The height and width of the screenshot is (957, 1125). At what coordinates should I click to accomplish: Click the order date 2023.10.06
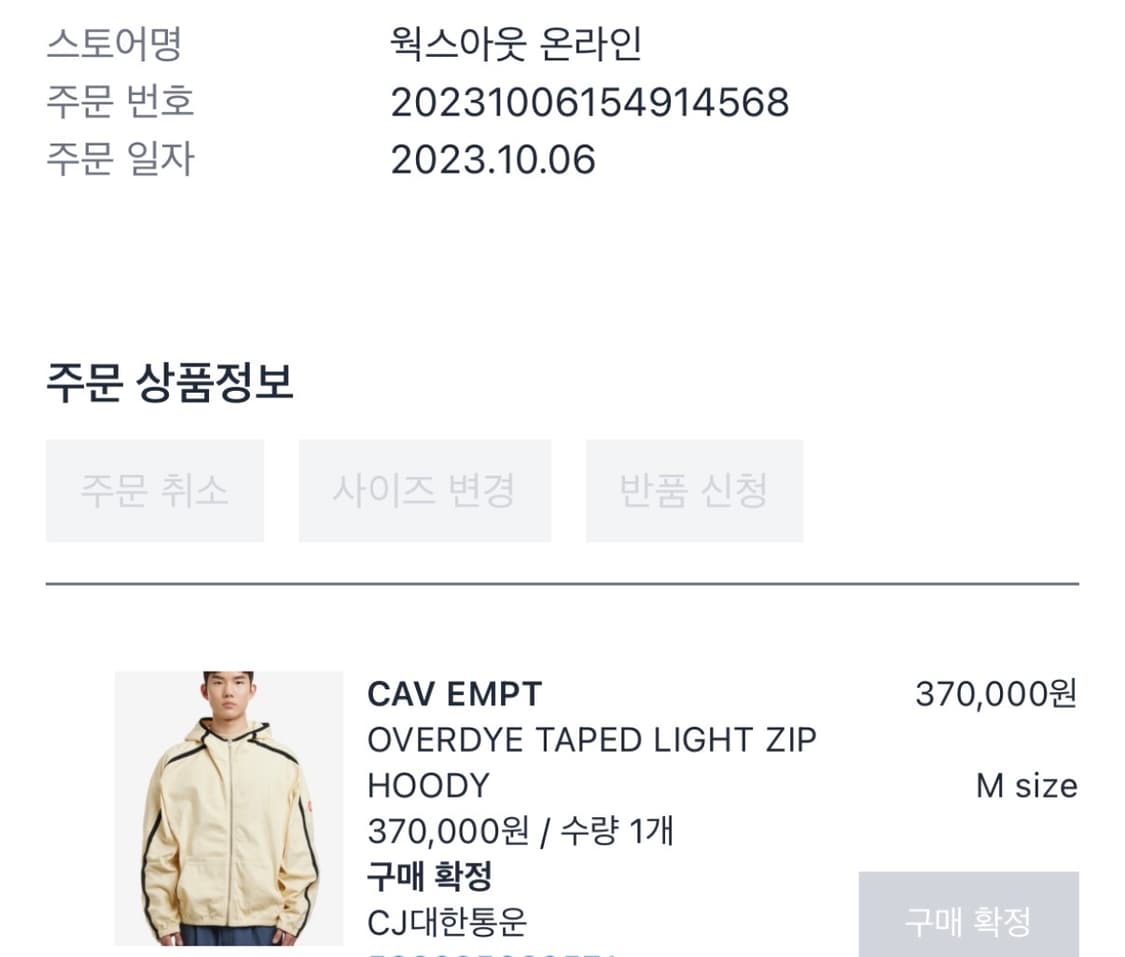(x=493, y=160)
